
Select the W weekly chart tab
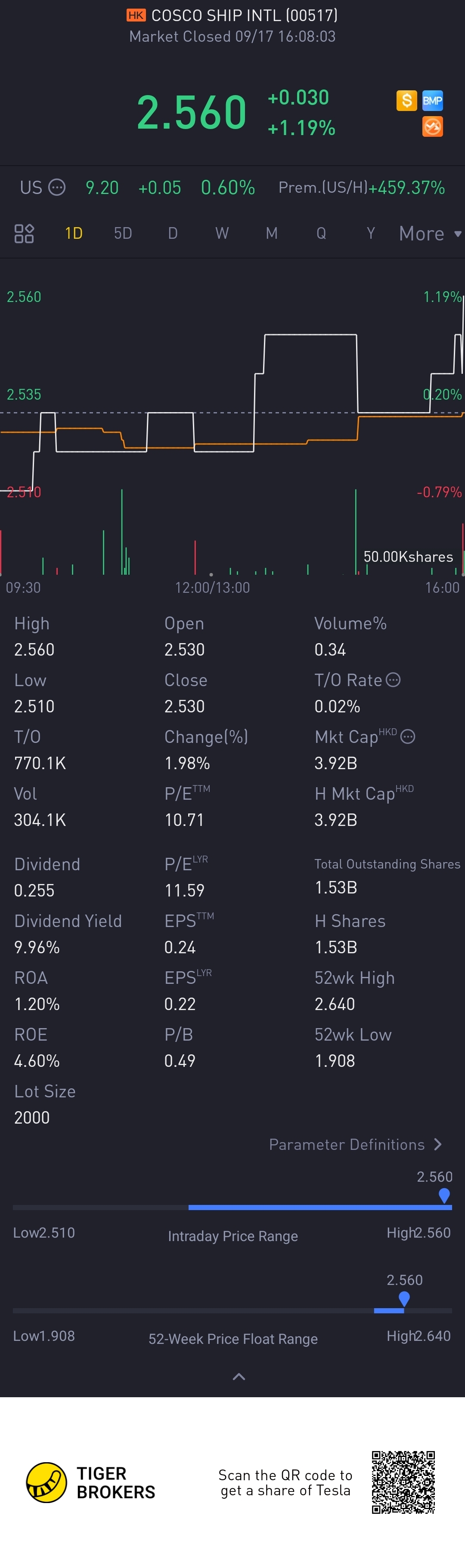coord(222,233)
